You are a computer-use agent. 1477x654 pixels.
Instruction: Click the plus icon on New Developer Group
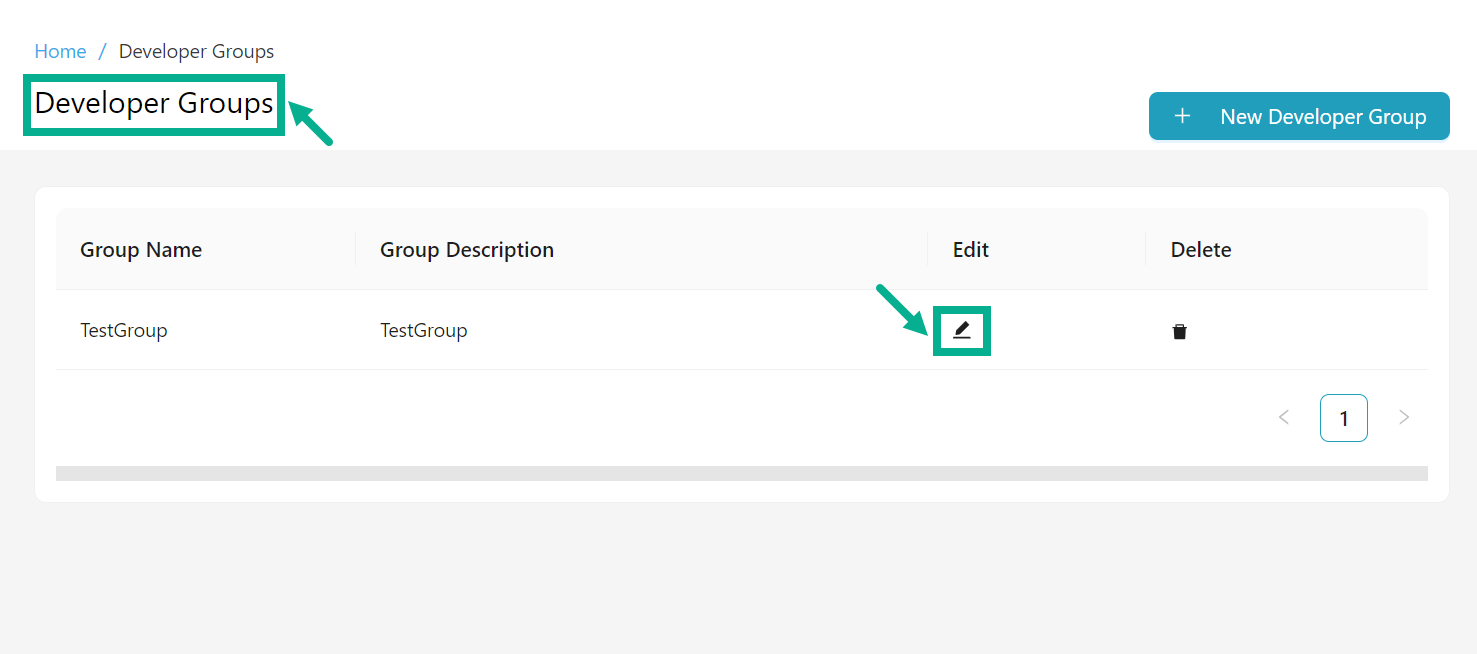(x=1183, y=116)
